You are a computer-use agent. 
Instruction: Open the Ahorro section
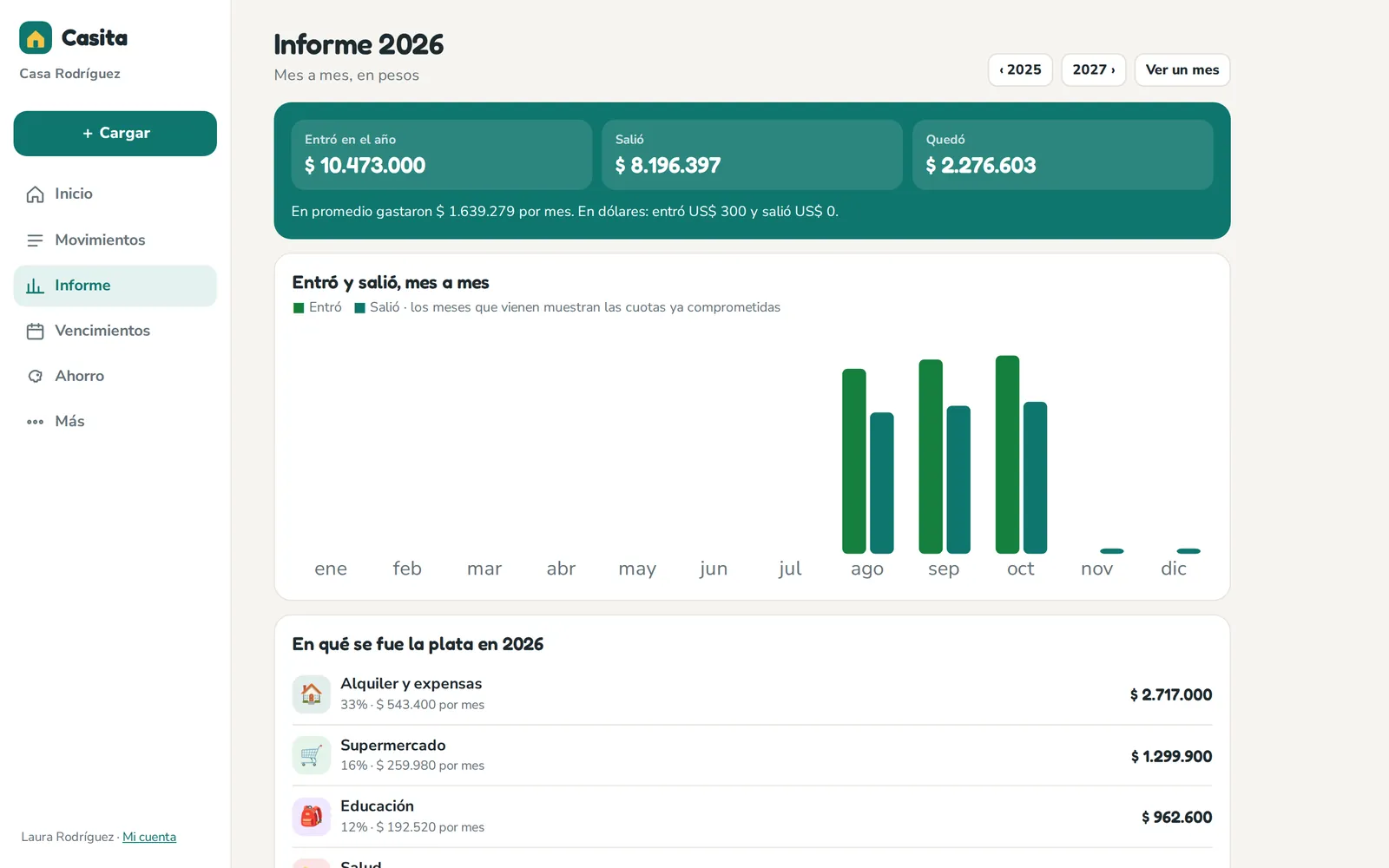[x=115, y=376]
